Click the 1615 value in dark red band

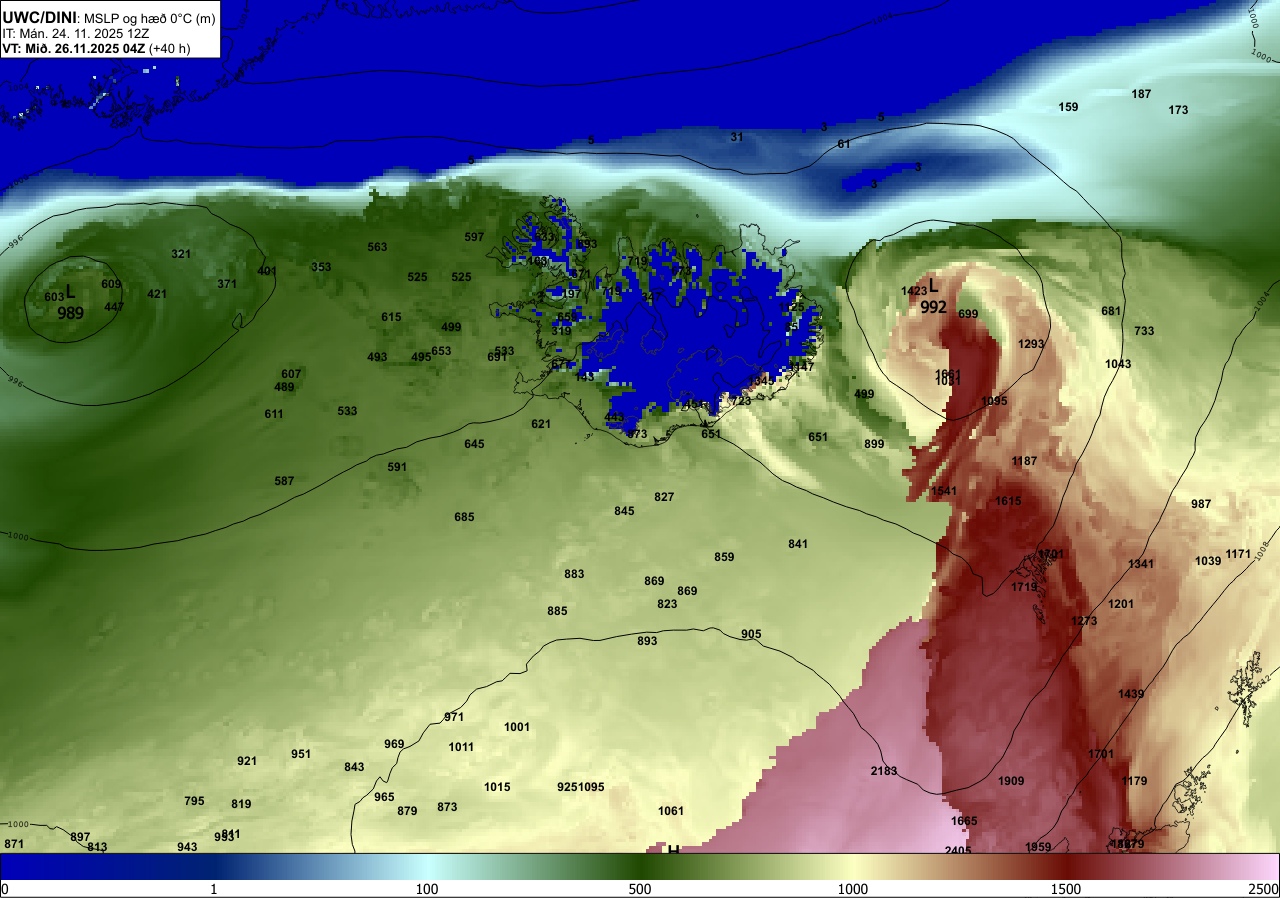click(x=1008, y=501)
